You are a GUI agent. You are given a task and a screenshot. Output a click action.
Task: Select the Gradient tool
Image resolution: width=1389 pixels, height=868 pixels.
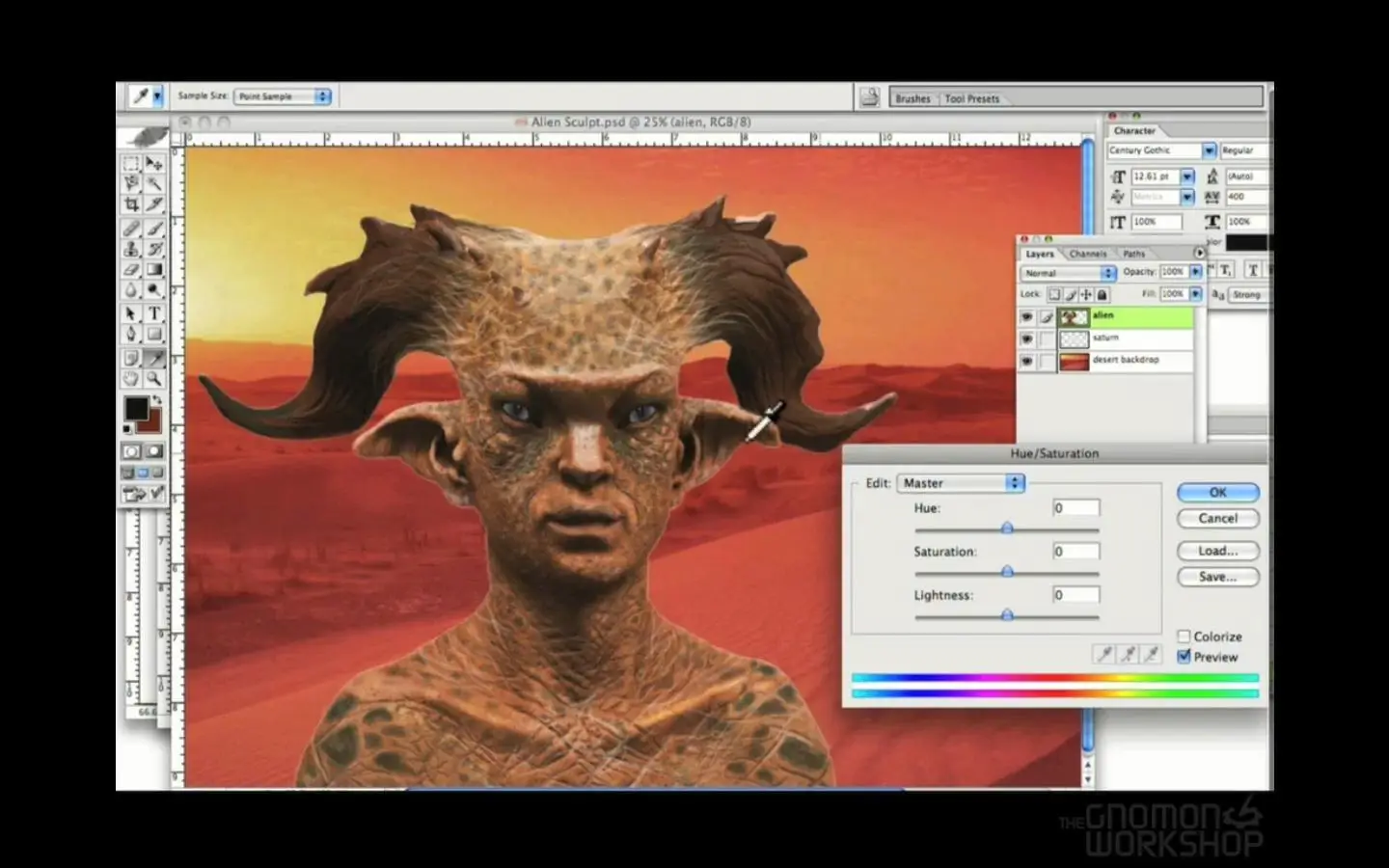pos(154,269)
